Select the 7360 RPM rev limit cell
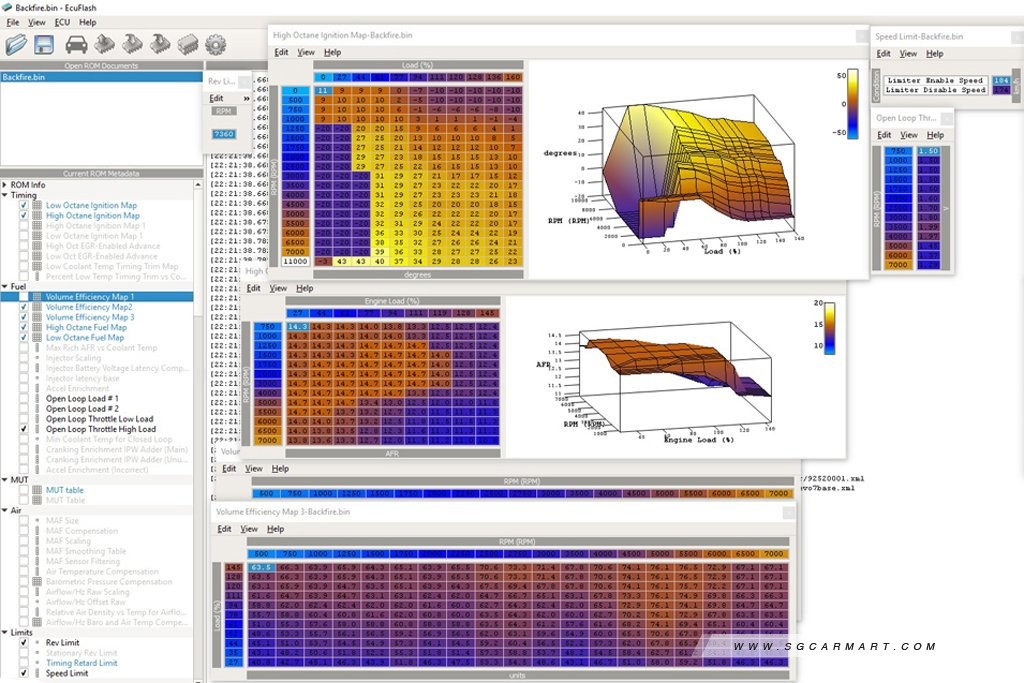This screenshot has width=1024, height=683. coord(223,134)
